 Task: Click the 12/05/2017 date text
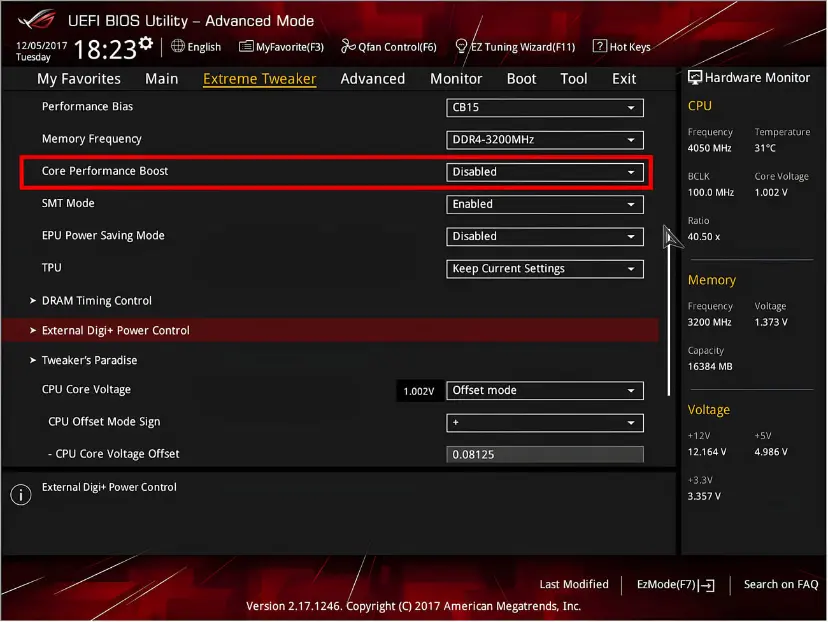point(42,45)
